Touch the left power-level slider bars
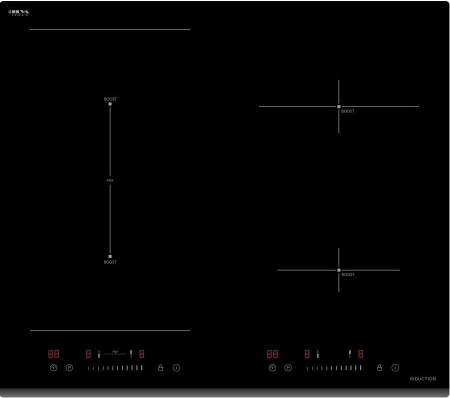 pos(115,368)
